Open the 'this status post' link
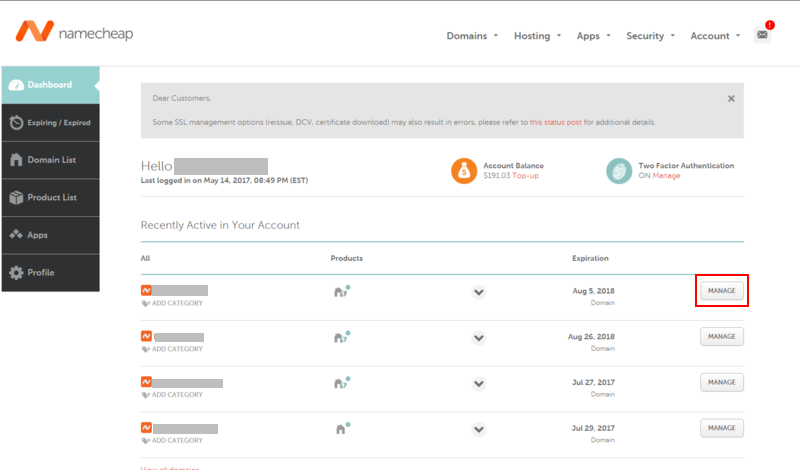 coord(555,122)
